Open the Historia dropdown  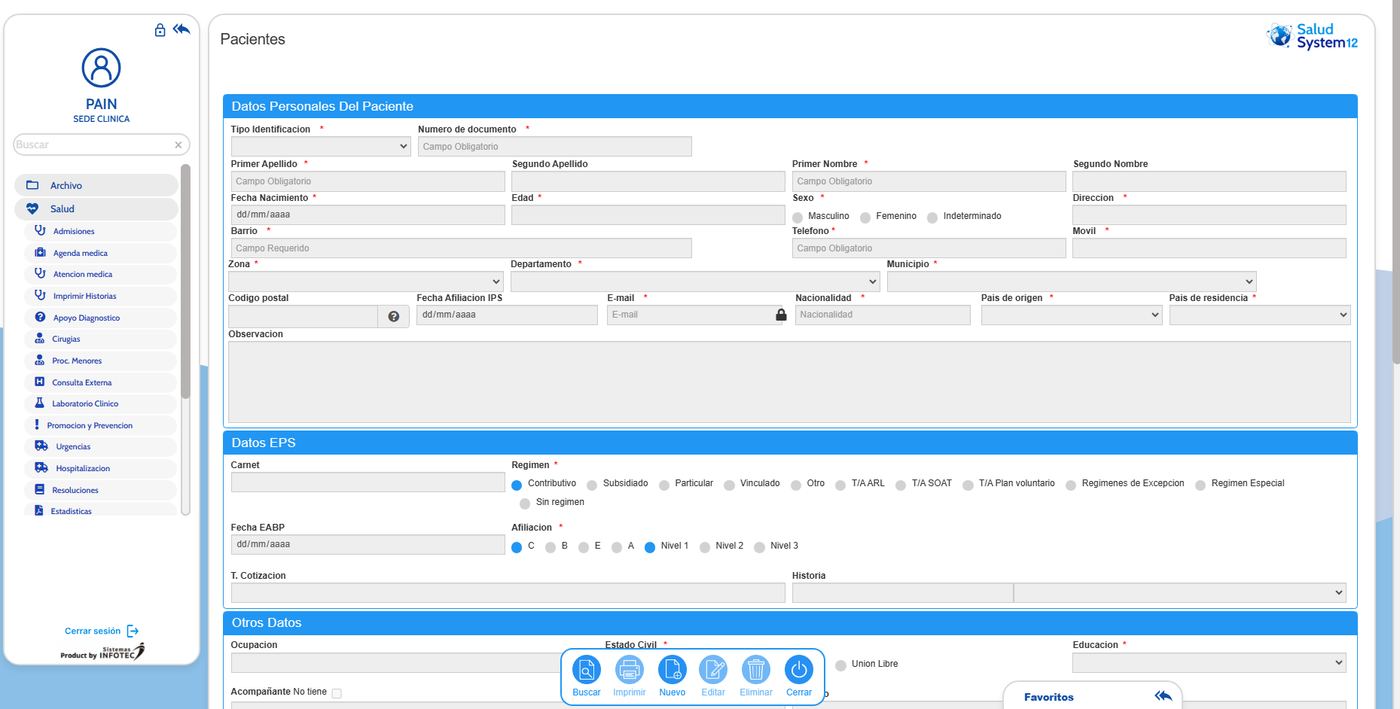[x=1180, y=593]
